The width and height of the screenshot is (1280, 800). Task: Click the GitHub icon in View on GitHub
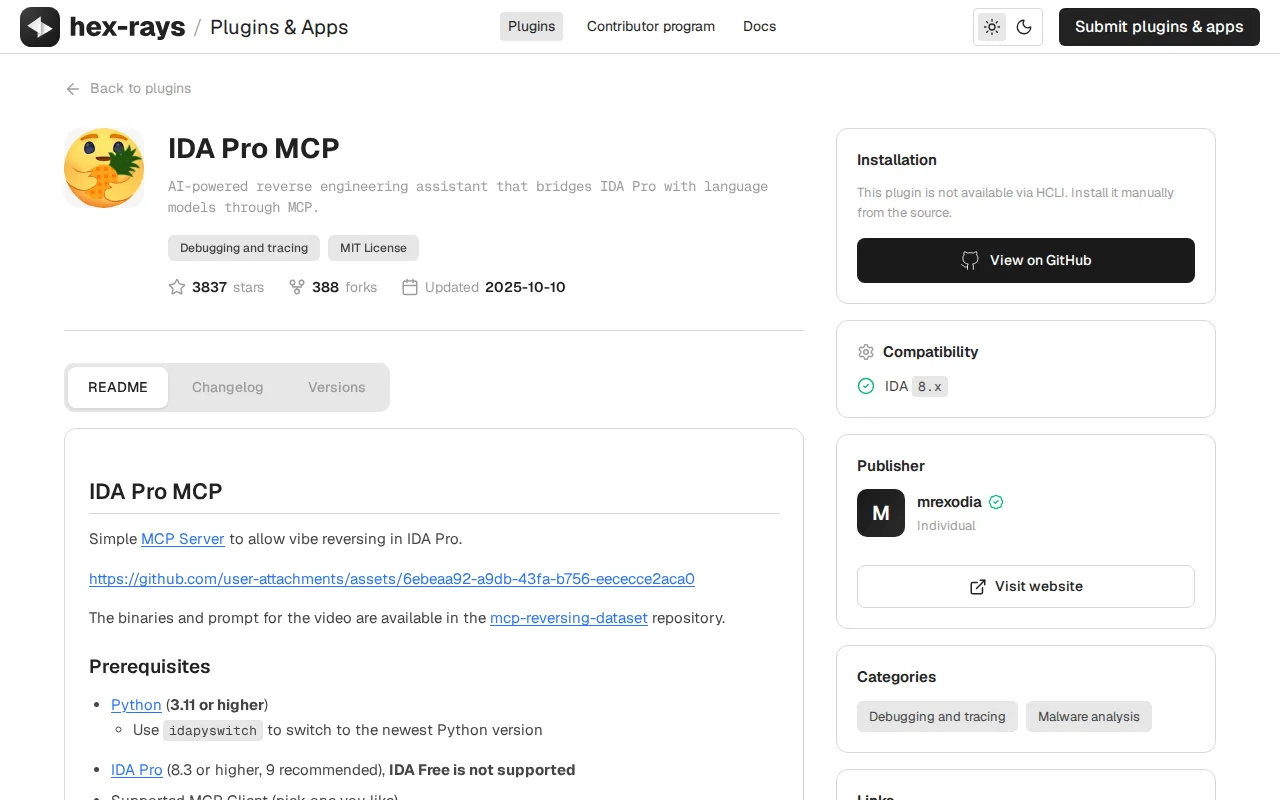click(970, 260)
